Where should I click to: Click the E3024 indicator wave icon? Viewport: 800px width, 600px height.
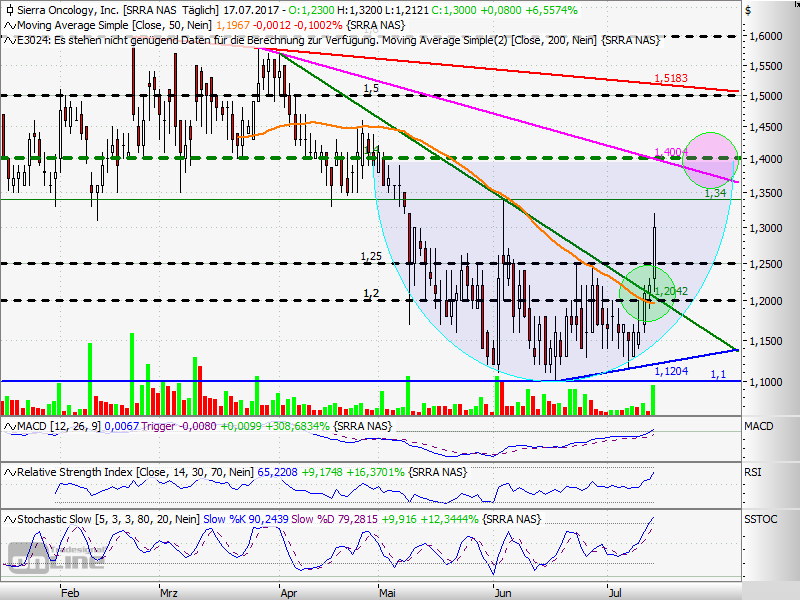tap(11, 42)
